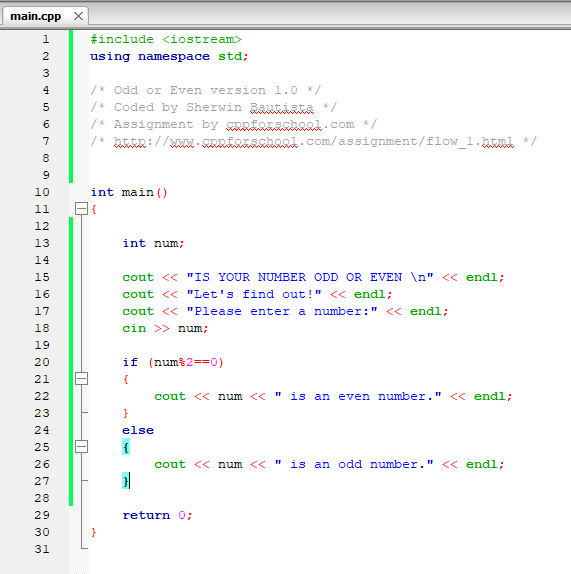Viewport: 571px width, 574px height.
Task: Click 'cin >> num;' statement
Action: pyautogui.click(x=165, y=328)
